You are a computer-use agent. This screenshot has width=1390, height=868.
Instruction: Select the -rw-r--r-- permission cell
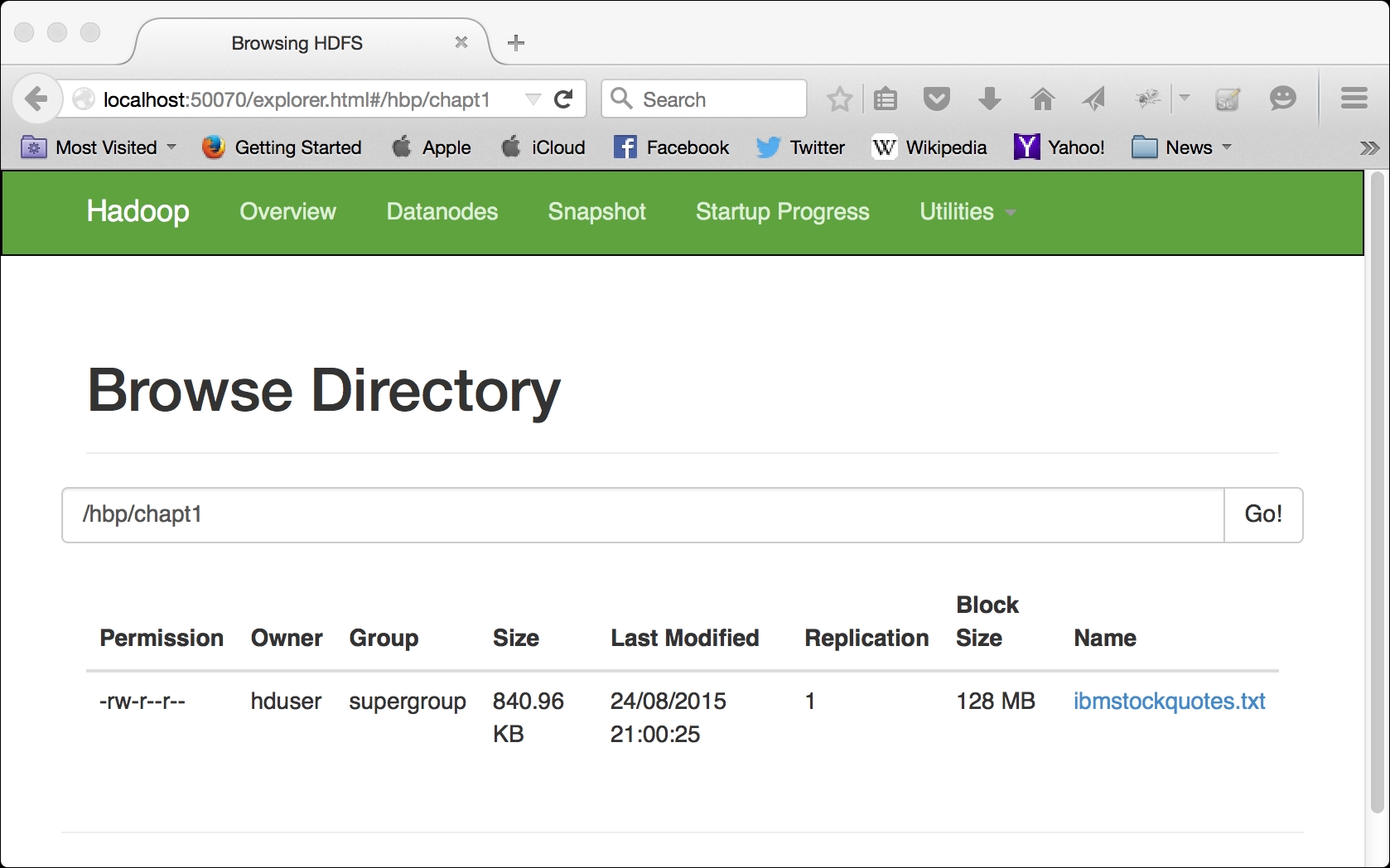[x=142, y=702]
